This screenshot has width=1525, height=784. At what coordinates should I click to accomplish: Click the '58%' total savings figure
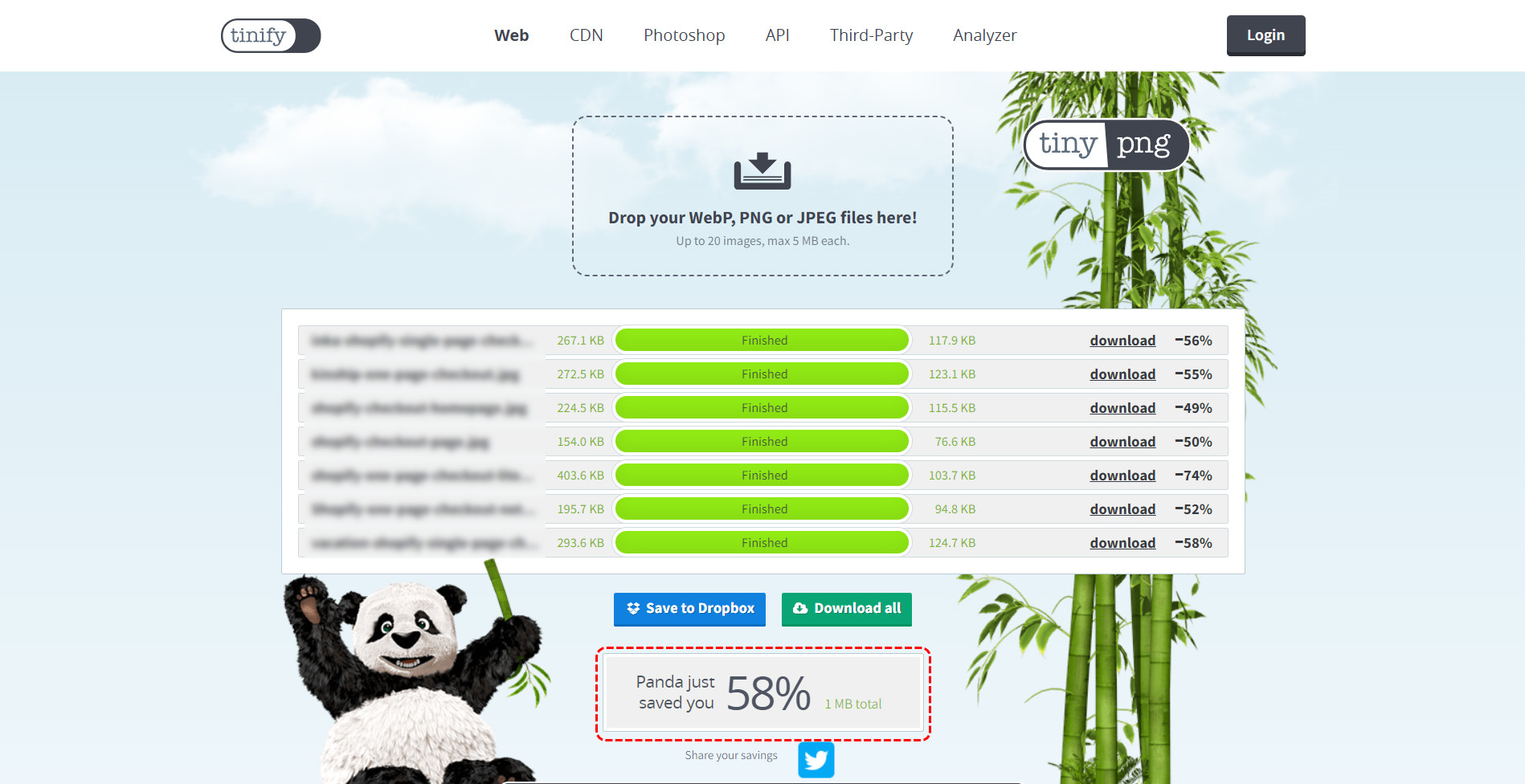769,693
